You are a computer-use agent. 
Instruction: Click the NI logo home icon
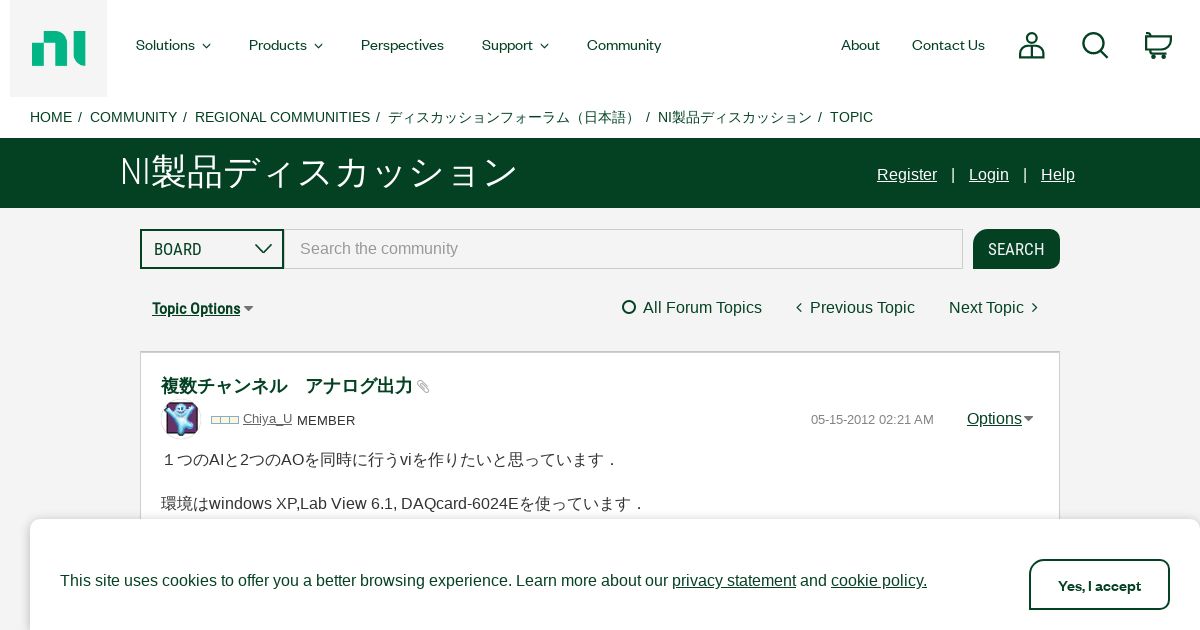point(58,48)
